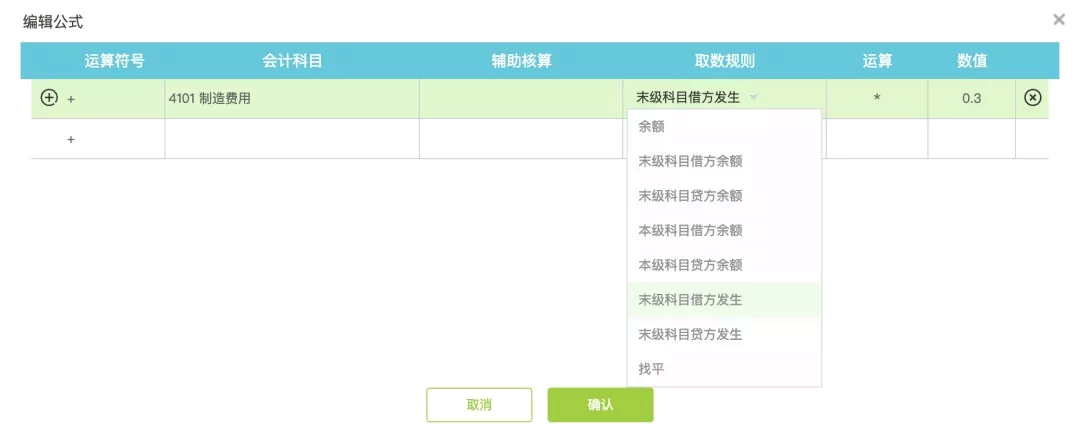Open the * operation cell in first row
Viewport: 1080px width, 432px height.
877,99
